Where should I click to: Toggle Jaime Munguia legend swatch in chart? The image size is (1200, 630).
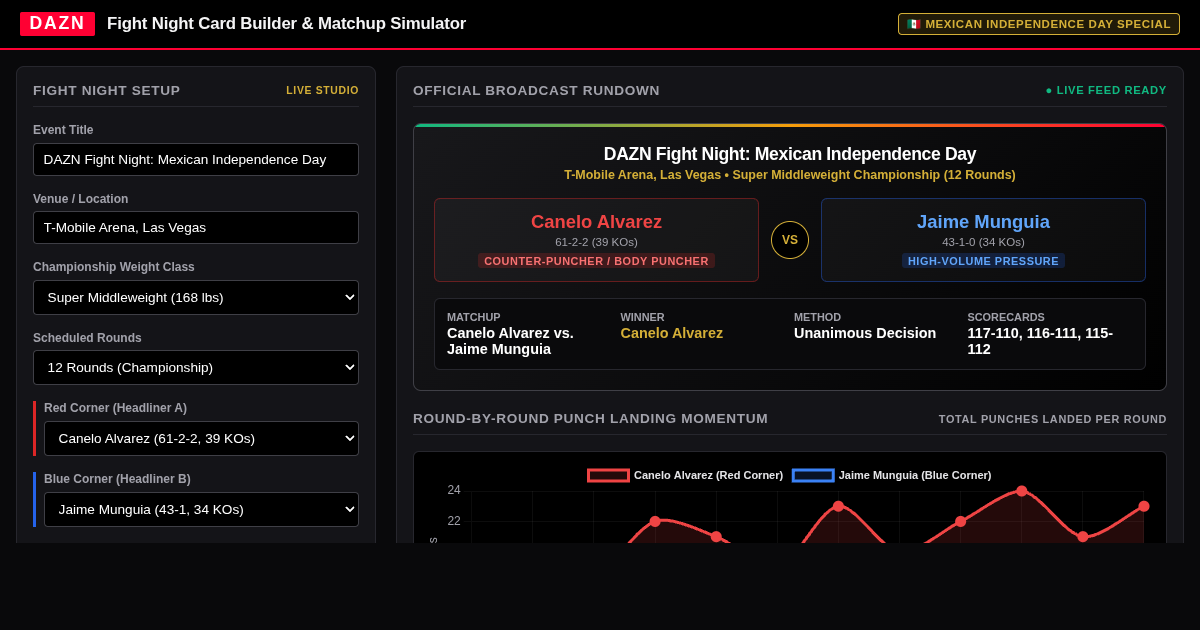813,475
